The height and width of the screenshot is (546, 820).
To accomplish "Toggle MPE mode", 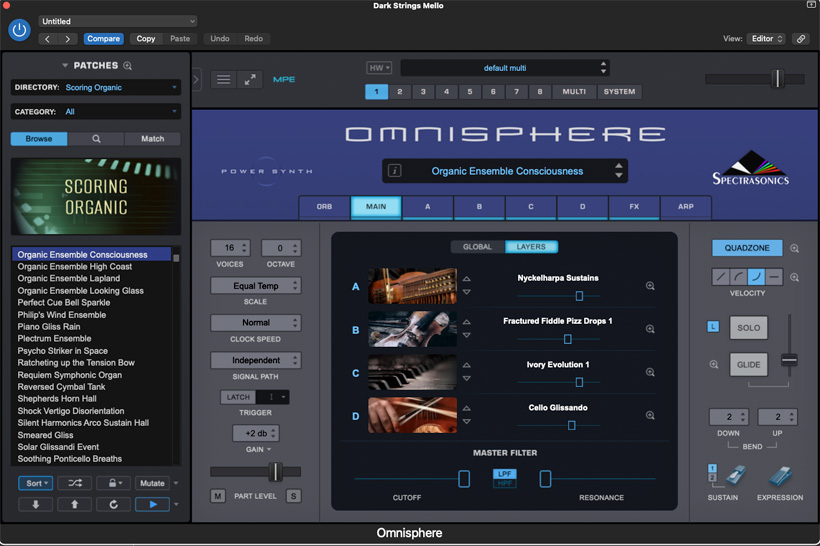I will click(284, 79).
